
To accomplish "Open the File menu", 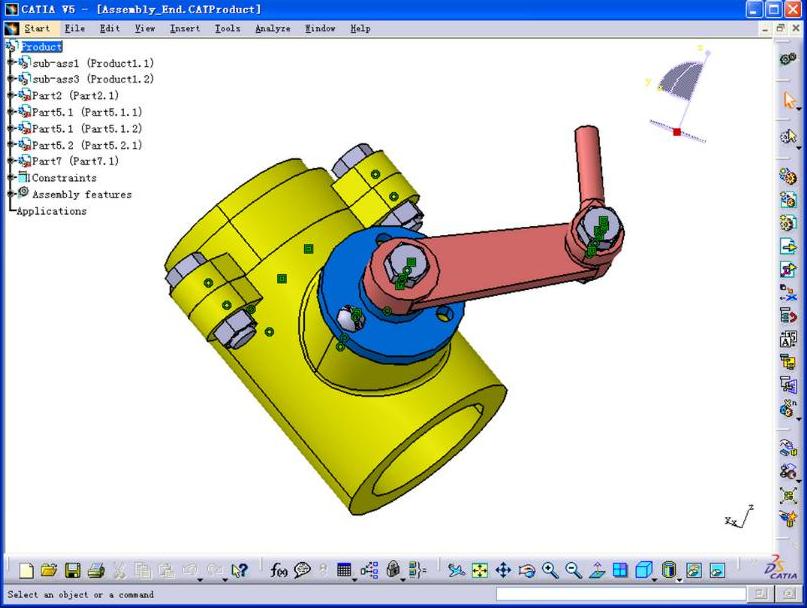I will (x=75, y=28).
